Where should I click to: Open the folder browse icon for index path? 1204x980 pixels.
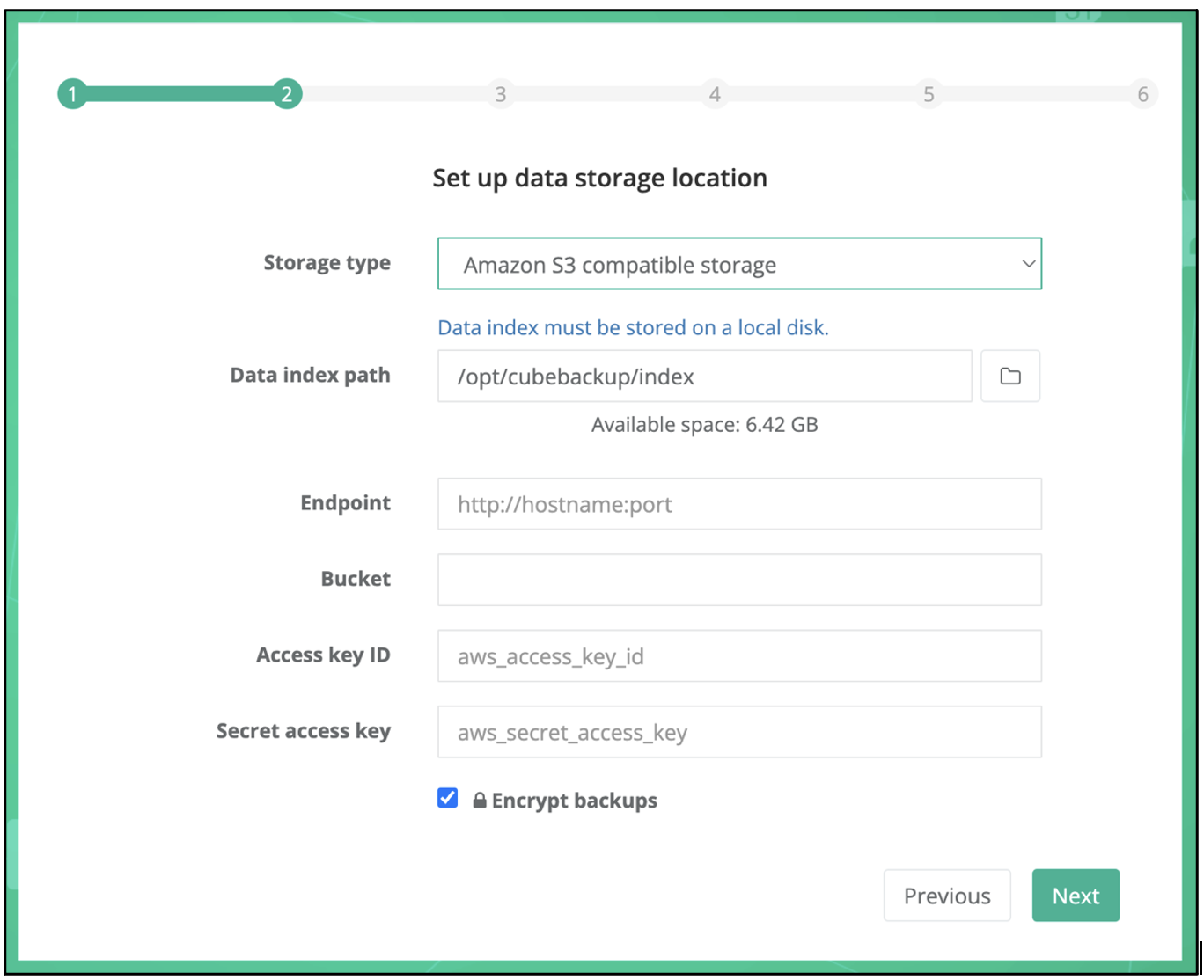1010,377
